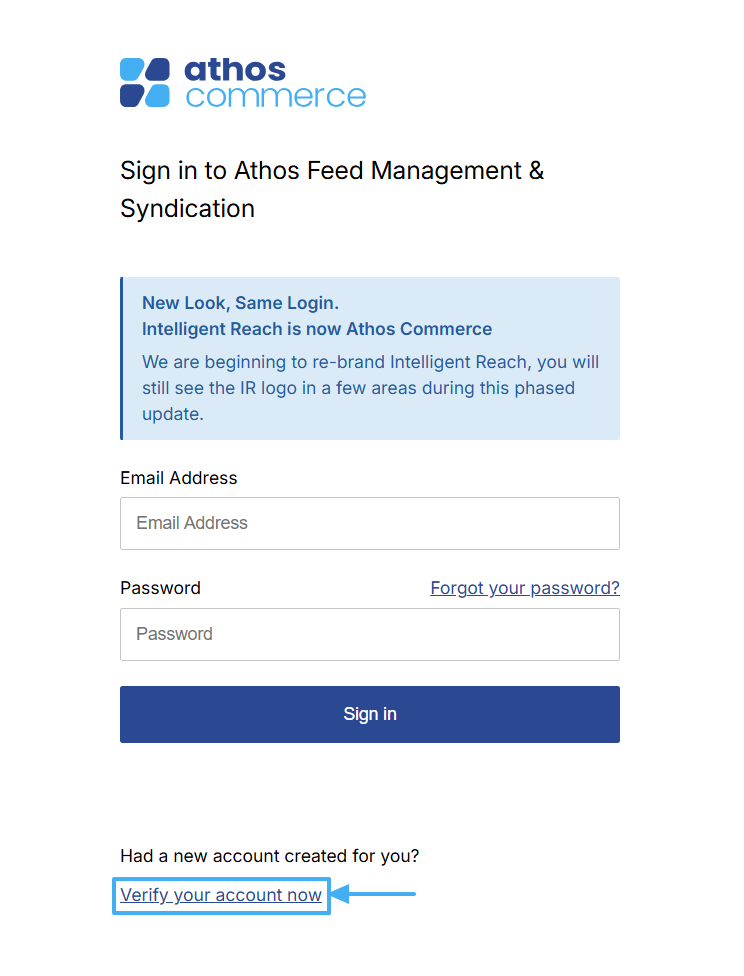Follow the "Verify your account now" link
The height and width of the screenshot is (976, 744).
(221, 895)
